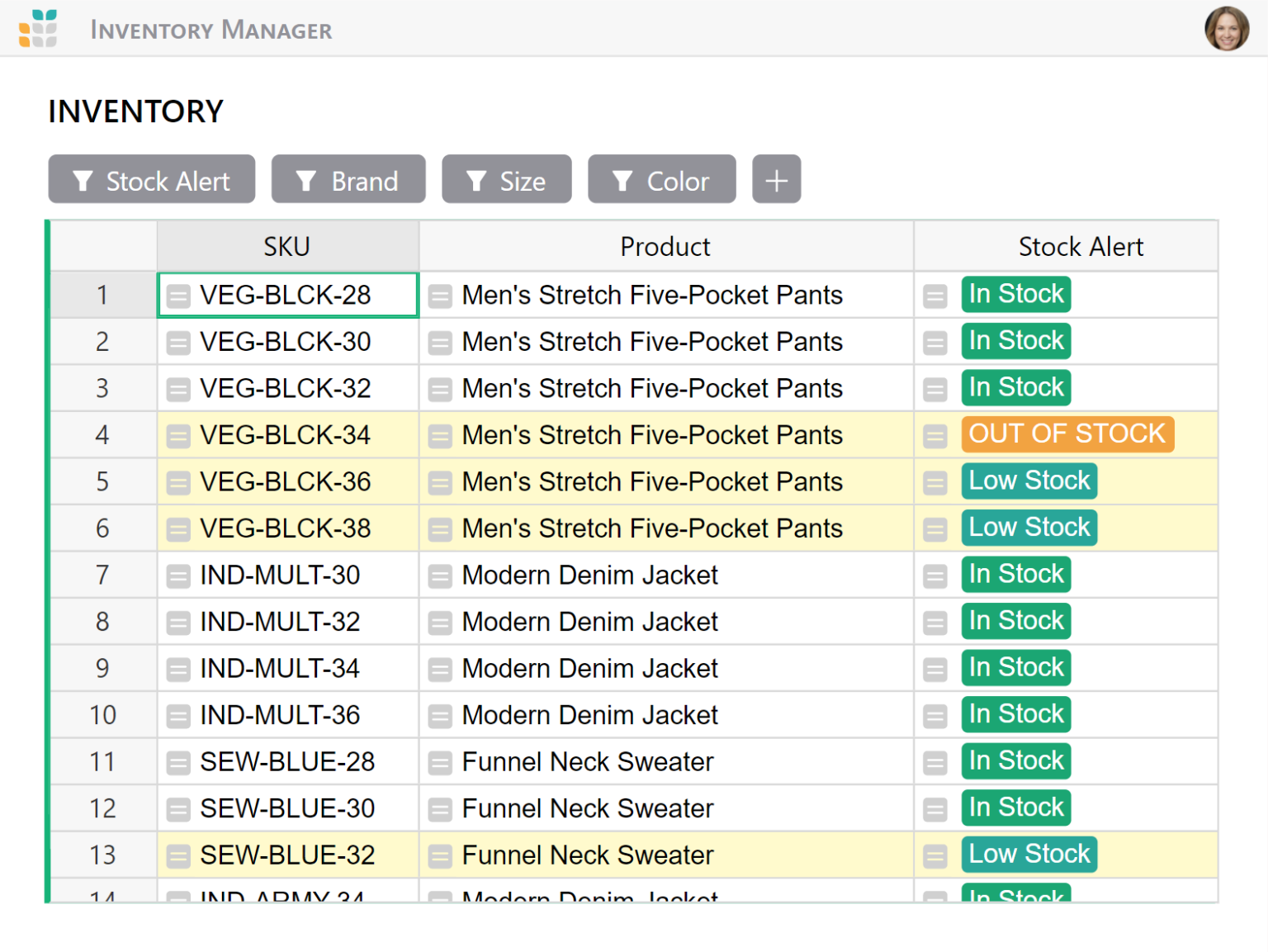Open the Stock Alert filter
This screenshot has height=952, width=1268.
point(151,179)
